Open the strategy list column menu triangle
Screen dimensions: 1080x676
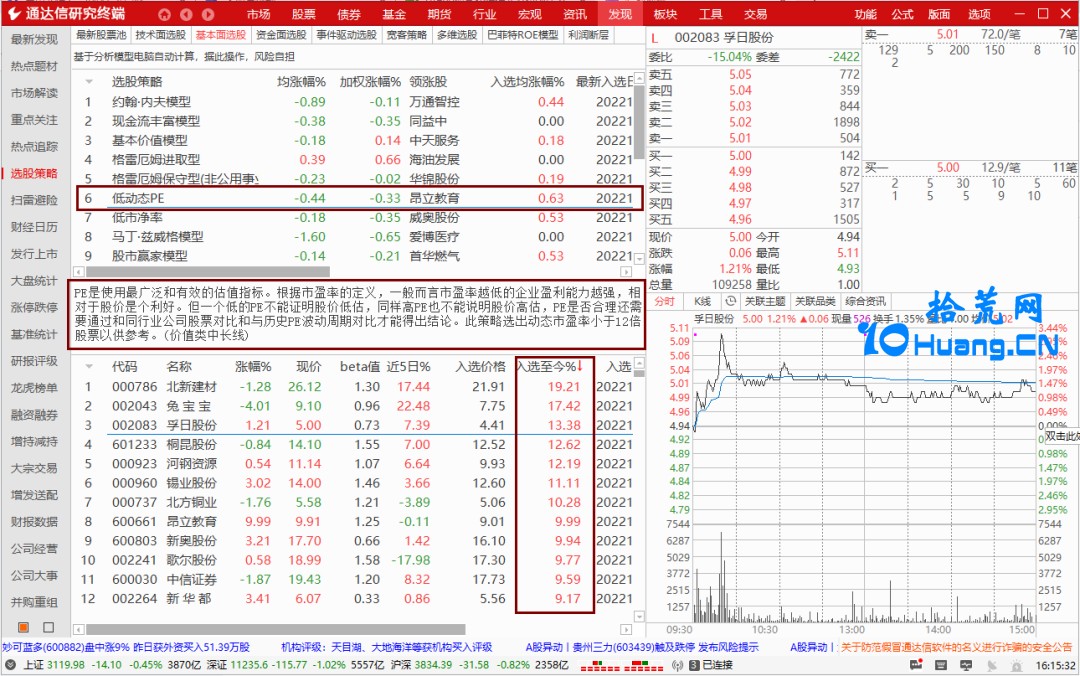(x=89, y=82)
